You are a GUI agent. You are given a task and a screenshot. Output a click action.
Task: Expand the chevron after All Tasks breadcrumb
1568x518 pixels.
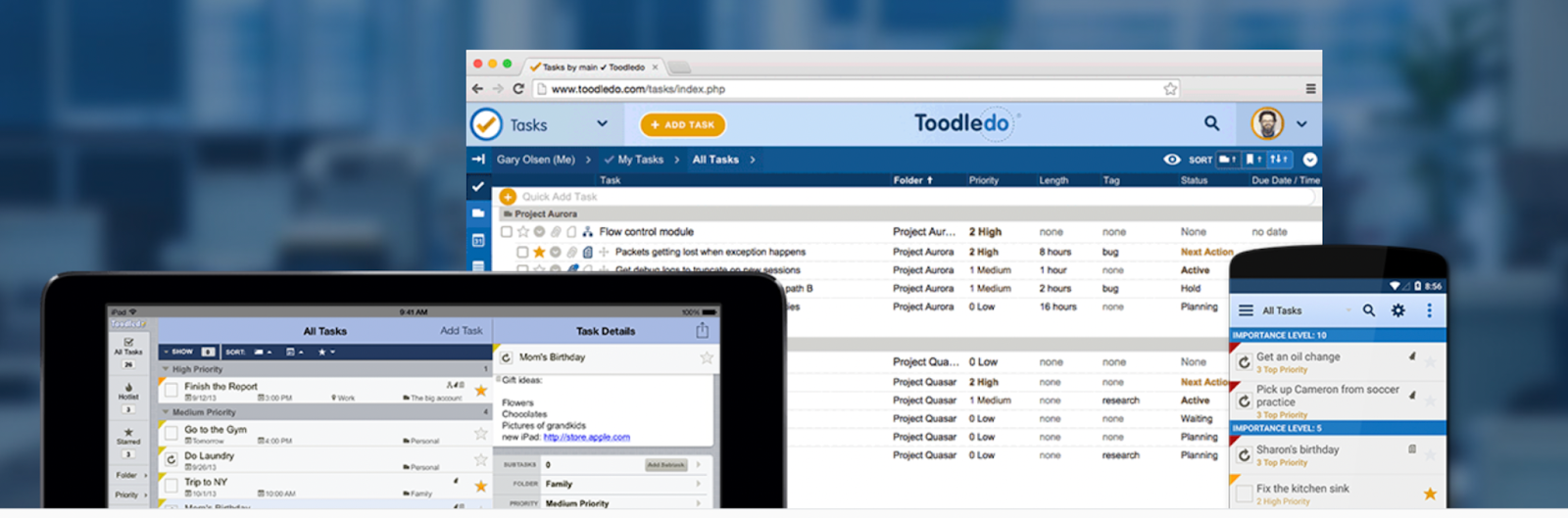(753, 160)
